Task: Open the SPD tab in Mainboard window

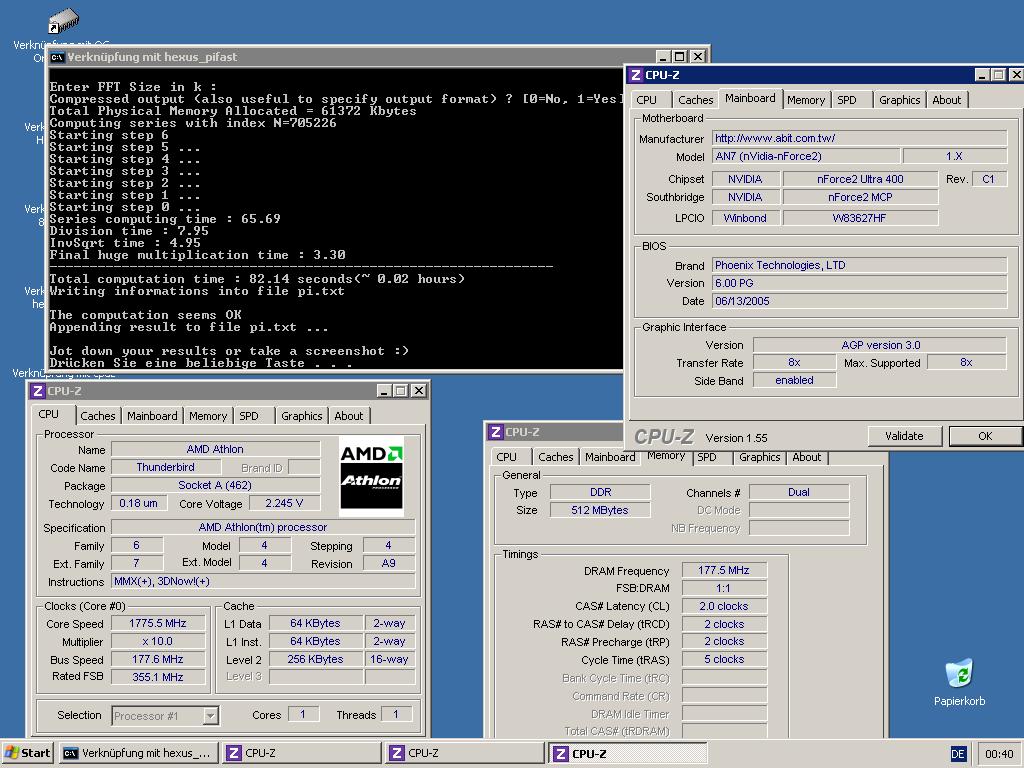Action: (847, 100)
